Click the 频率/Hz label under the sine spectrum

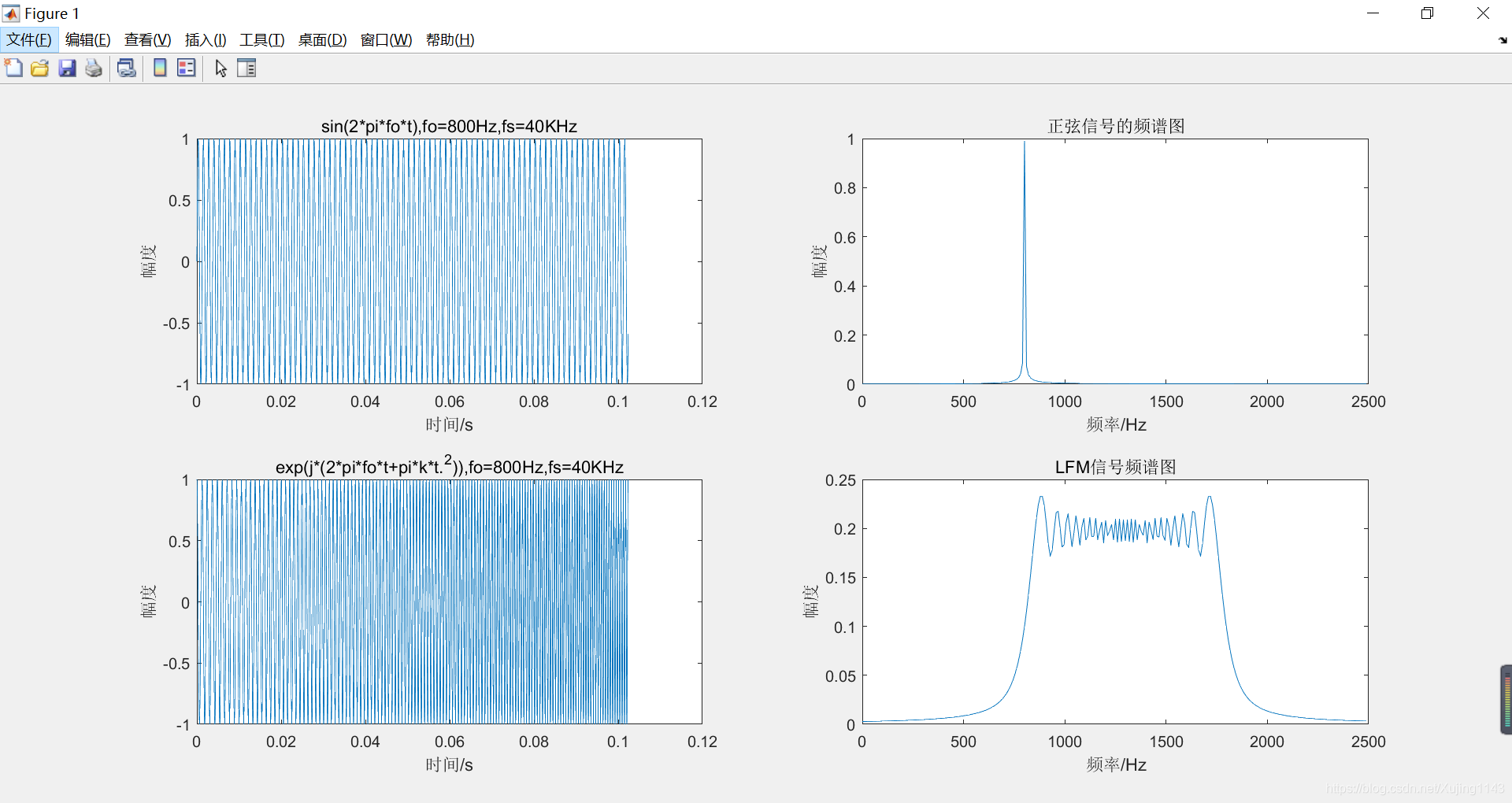point(1116,425)
